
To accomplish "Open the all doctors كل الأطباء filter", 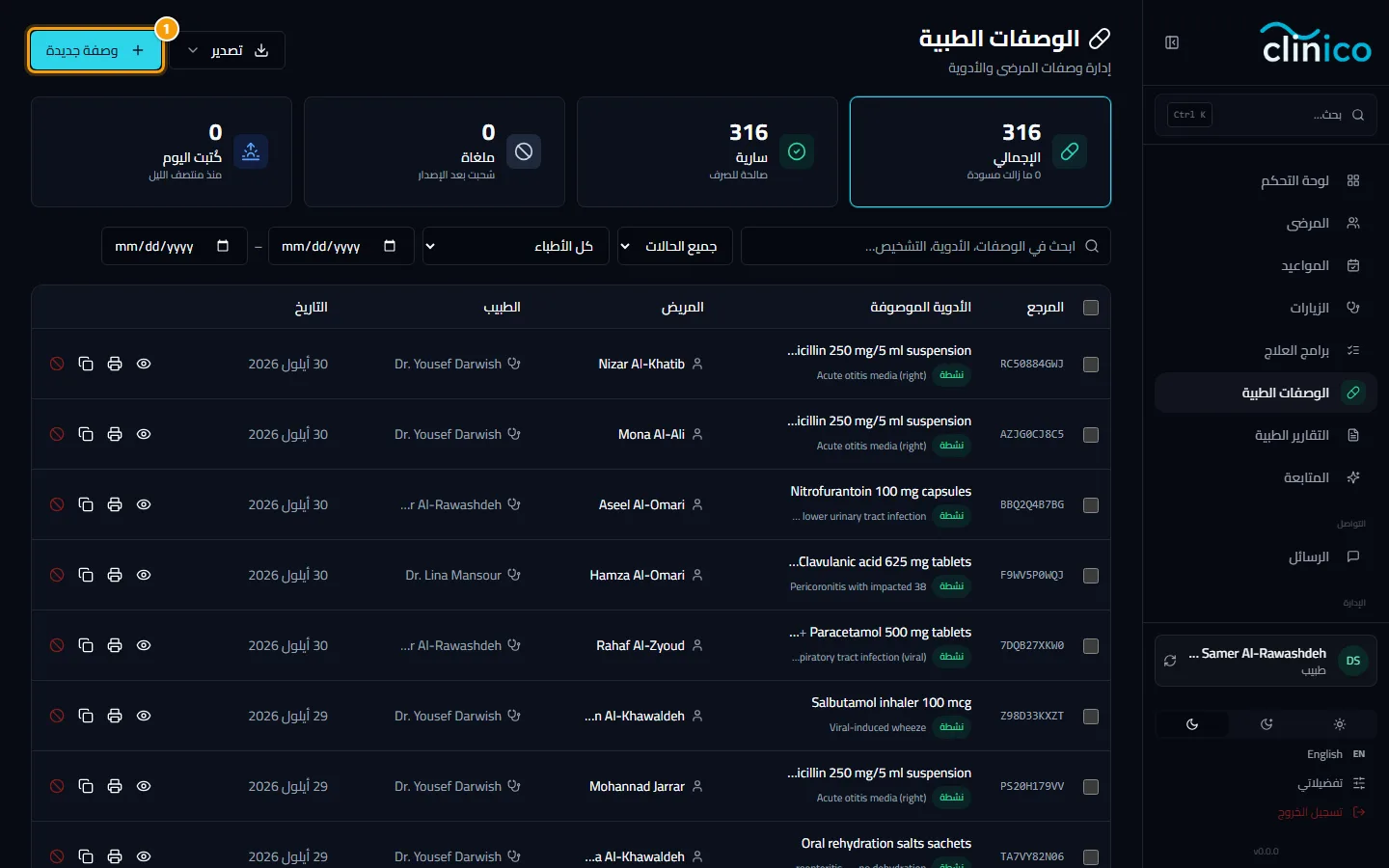I will click(x=515, y=246).
